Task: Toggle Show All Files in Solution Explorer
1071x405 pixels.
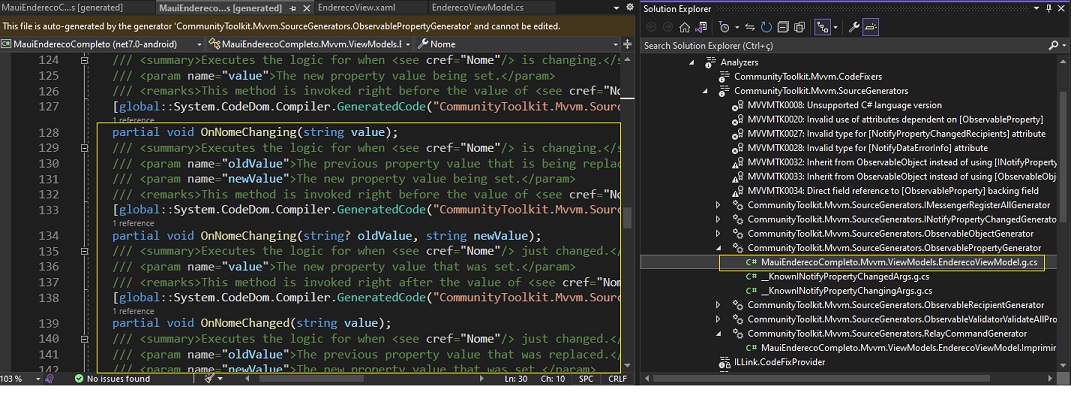Action: click(x=799, y=27)
